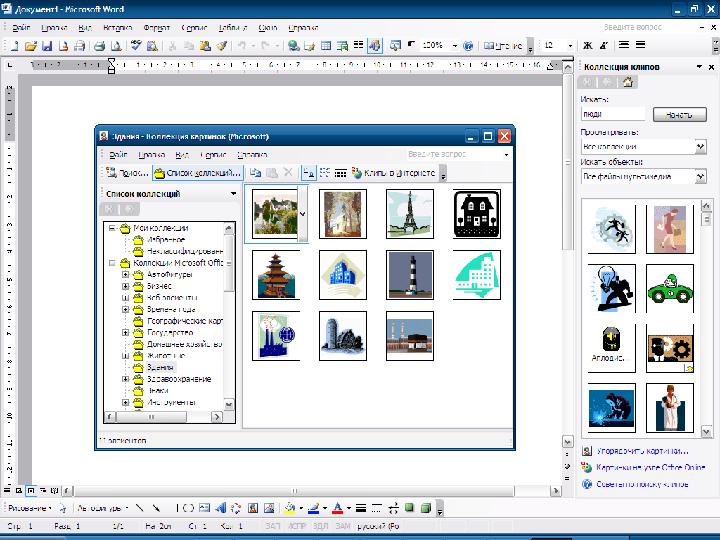The height and width of the screenshot is (540, 720).
Task: Select the Oval tool in drawing toolbar
Action: pyautogui.click(x=188, y=508)
